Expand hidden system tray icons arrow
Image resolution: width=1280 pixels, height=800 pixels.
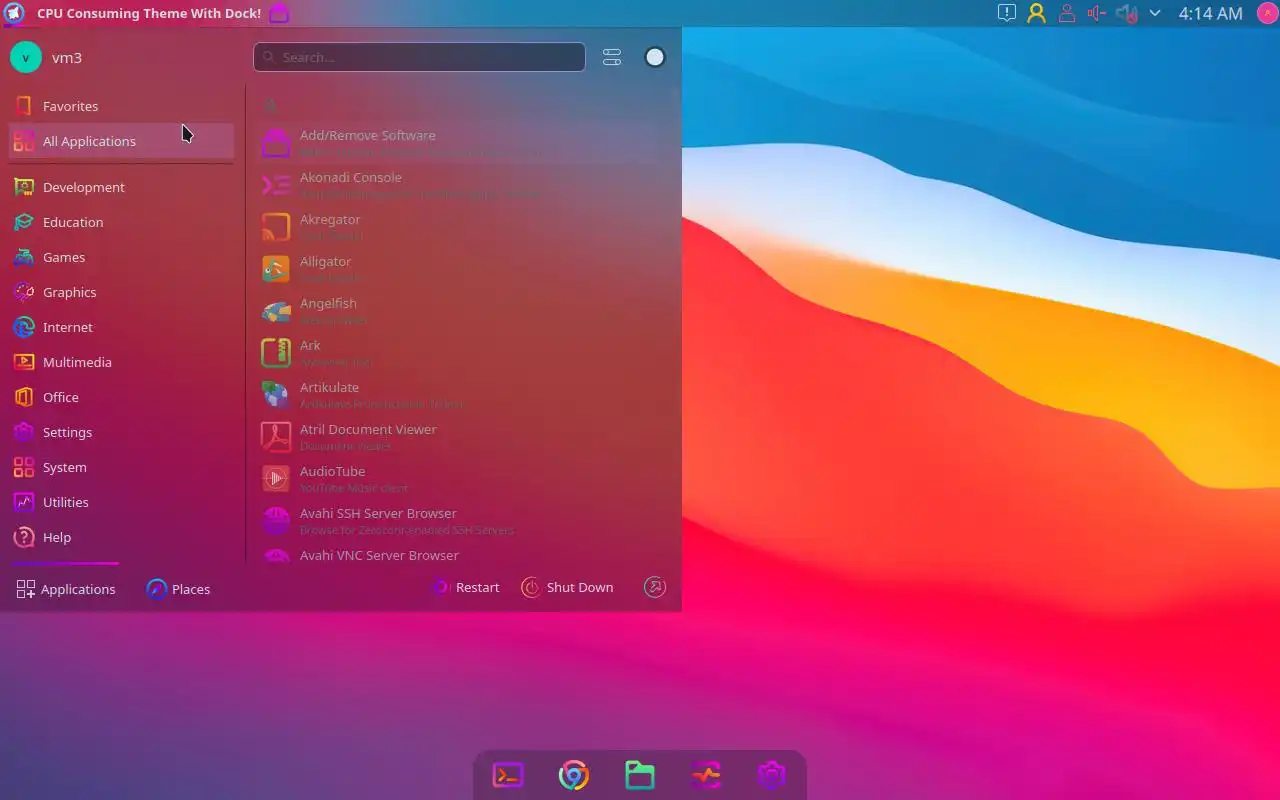pyautogui.click(x=1155, y=13)
